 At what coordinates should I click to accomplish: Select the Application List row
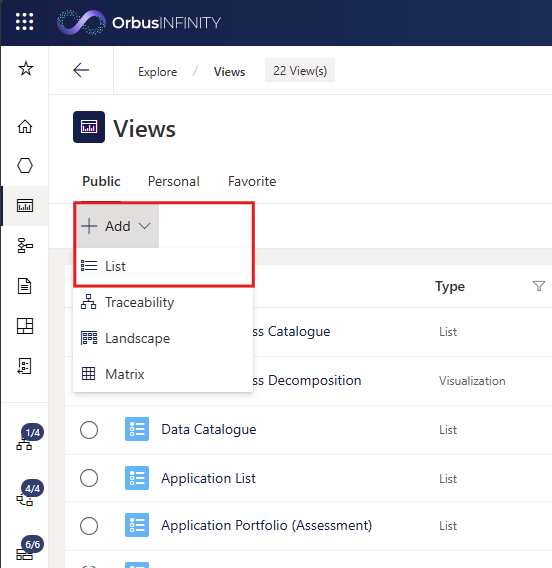[x=89, y=478]
